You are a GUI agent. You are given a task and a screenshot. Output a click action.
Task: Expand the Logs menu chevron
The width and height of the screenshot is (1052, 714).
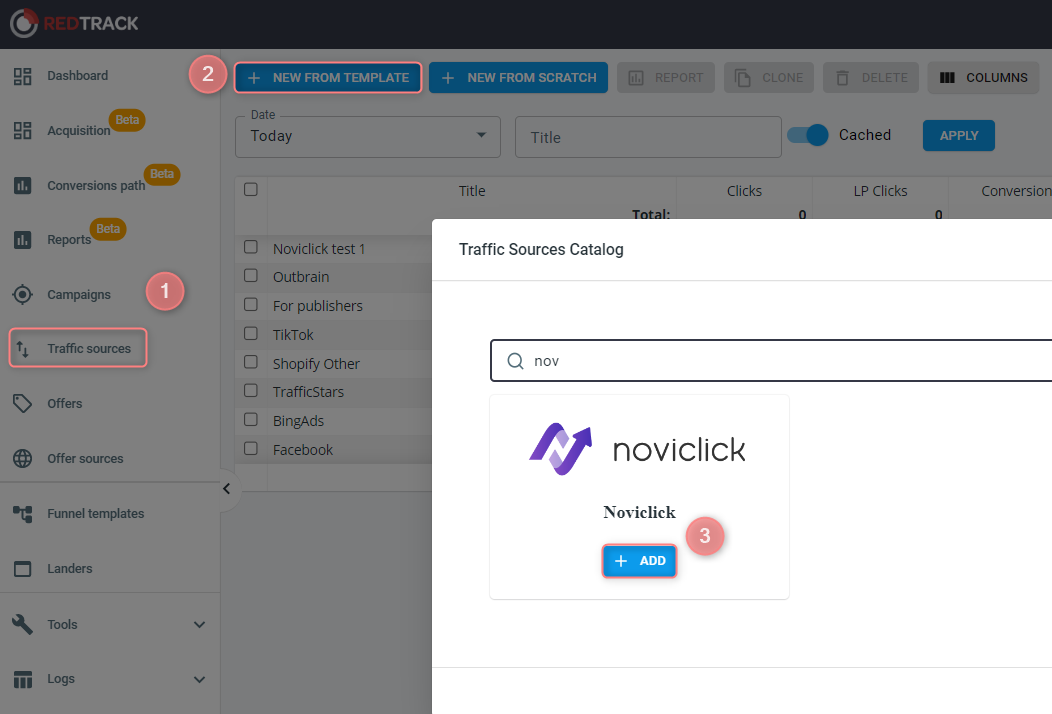(199, 679)
